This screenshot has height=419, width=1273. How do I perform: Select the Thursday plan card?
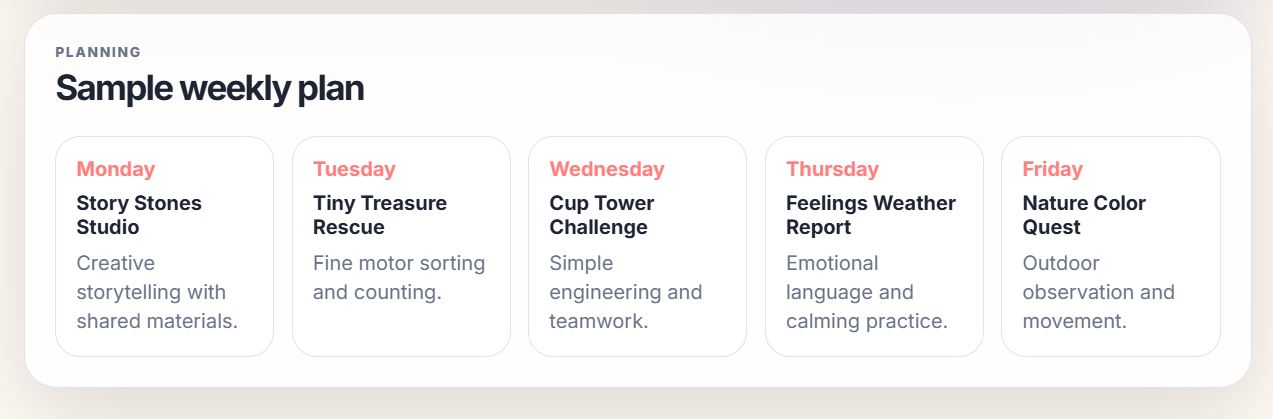click(x=874, y=246)
